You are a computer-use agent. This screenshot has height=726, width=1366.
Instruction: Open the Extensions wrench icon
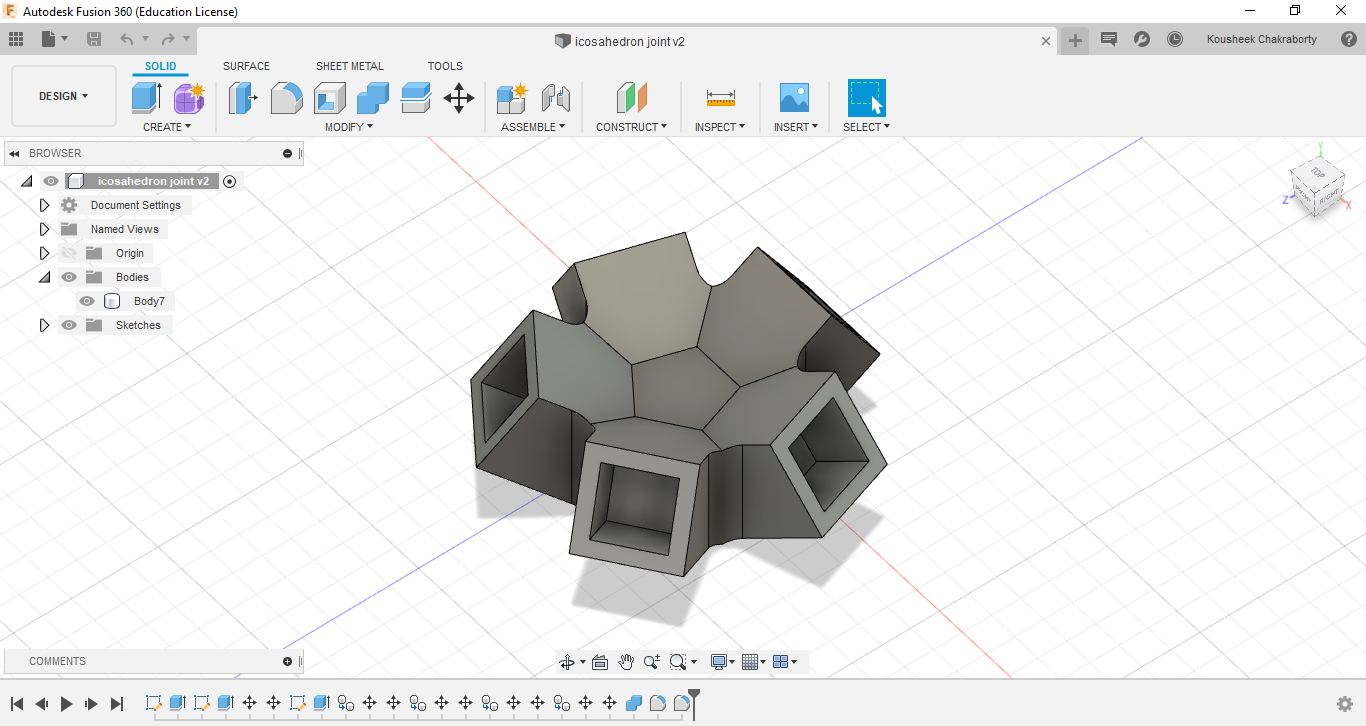tap(1142, 39)
